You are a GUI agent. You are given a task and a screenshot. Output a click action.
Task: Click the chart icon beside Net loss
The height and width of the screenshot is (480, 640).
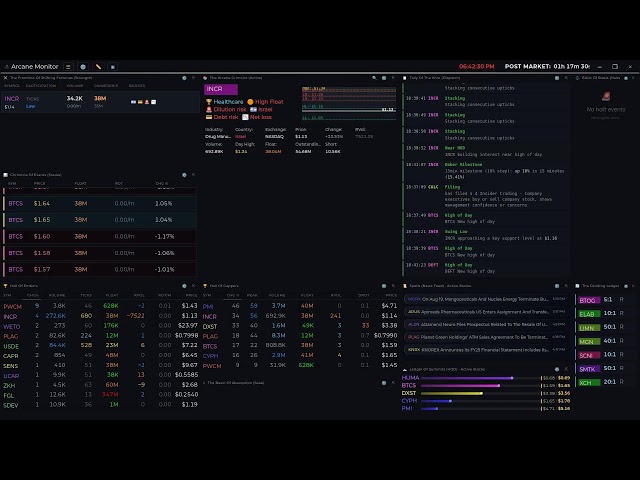[x=245, y=117]
